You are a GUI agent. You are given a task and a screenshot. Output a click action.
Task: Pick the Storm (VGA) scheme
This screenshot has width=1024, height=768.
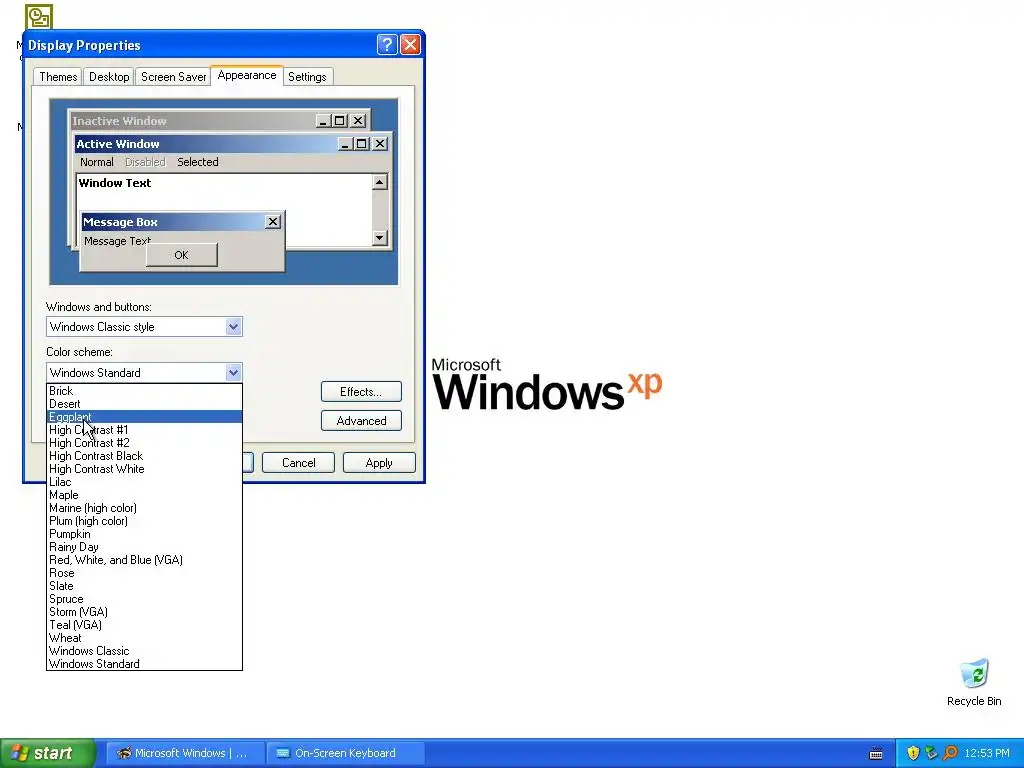coord(144,612)
